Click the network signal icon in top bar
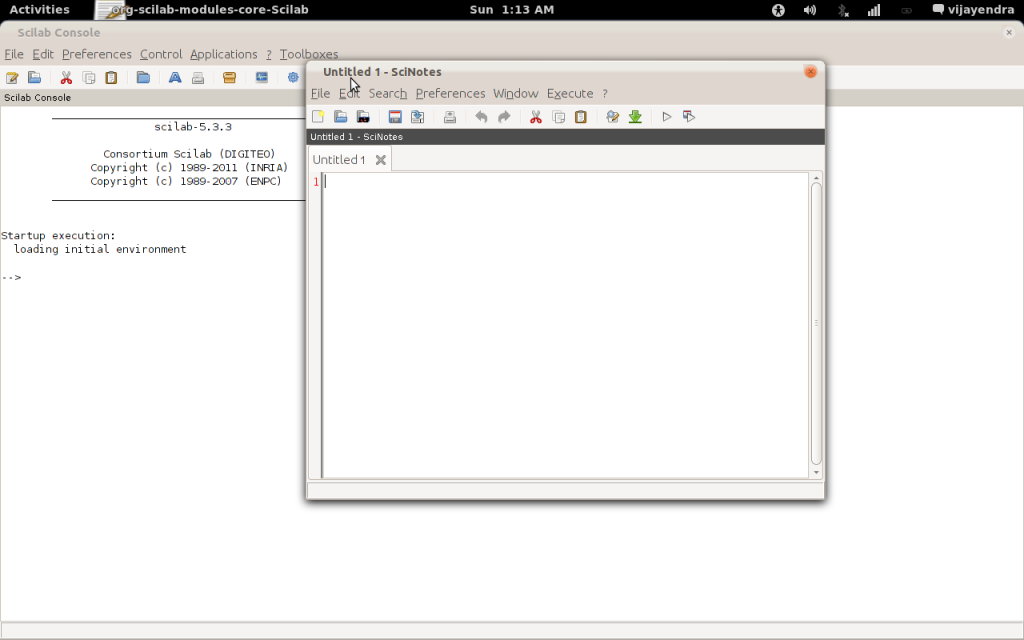 click(x=874, y=10)
